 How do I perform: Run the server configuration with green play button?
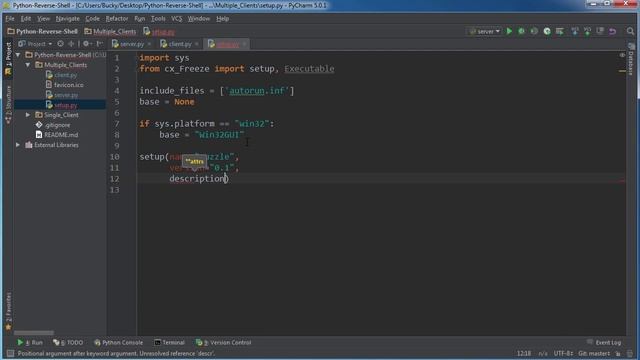[509, 31]
